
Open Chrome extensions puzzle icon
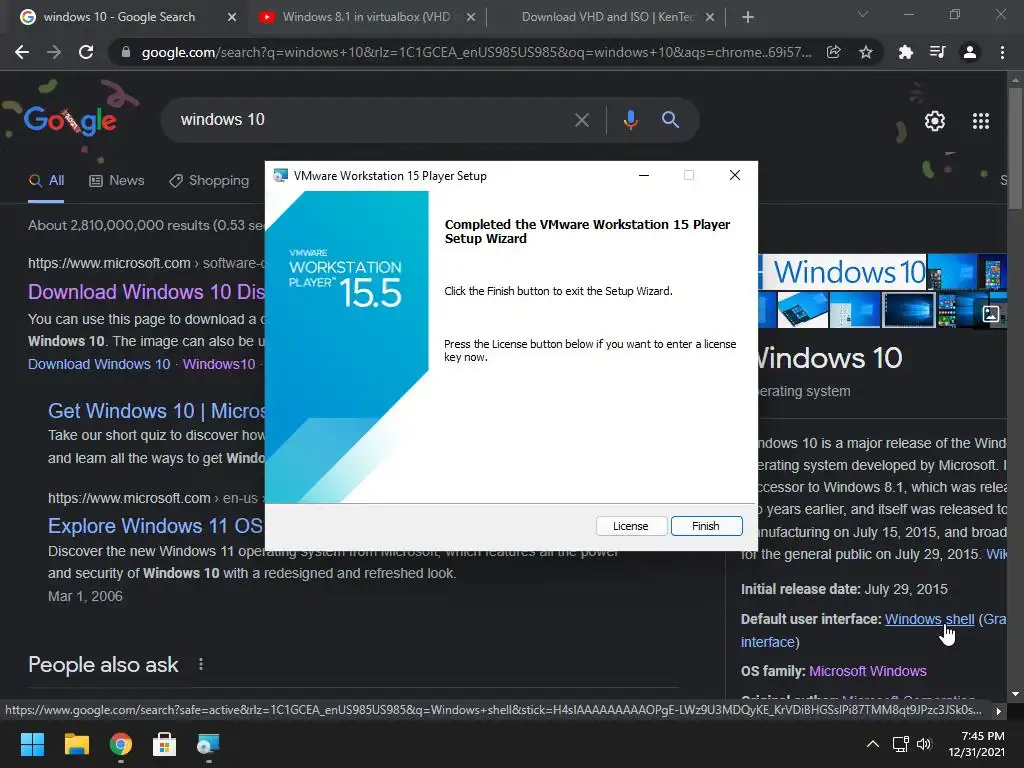point(905,52)
